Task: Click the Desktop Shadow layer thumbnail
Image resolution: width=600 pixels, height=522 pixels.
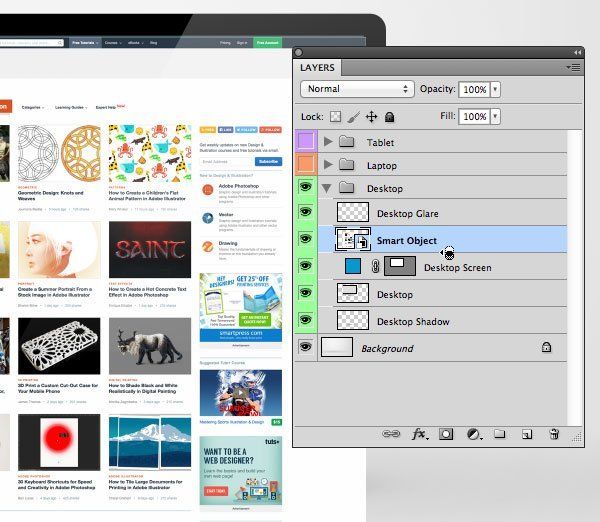Action: pyautogui.click(x=353, y=320)
